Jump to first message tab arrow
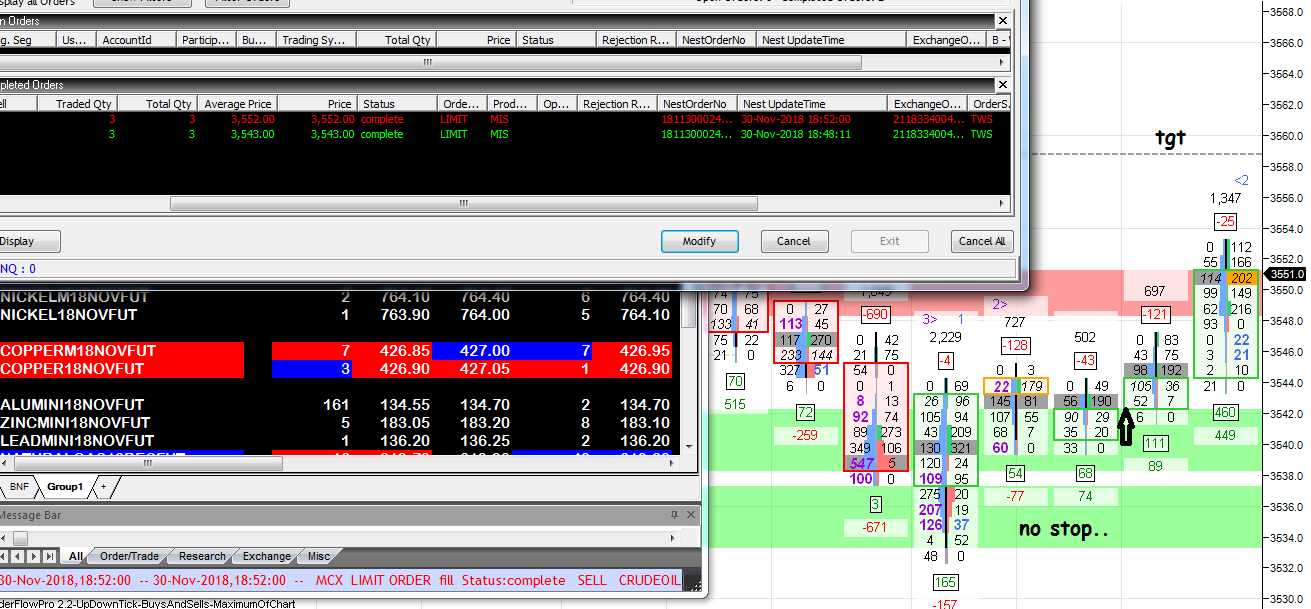Viewport: 1311px width, 609px height. [x=5, y=556]
